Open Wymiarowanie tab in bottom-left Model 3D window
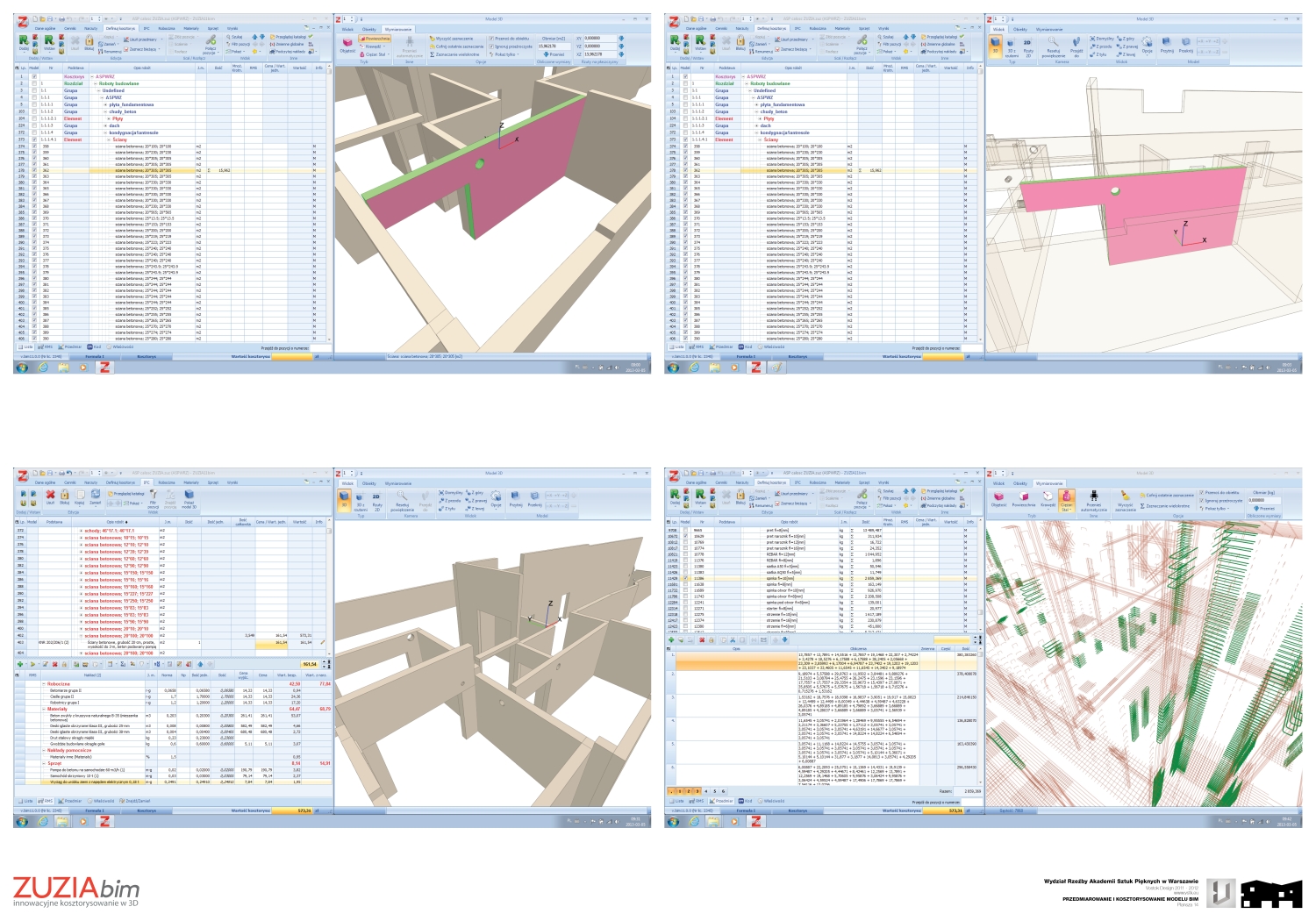Image resolution: width=1316 pixels, height=921 pixels. [x=397, y=483]
